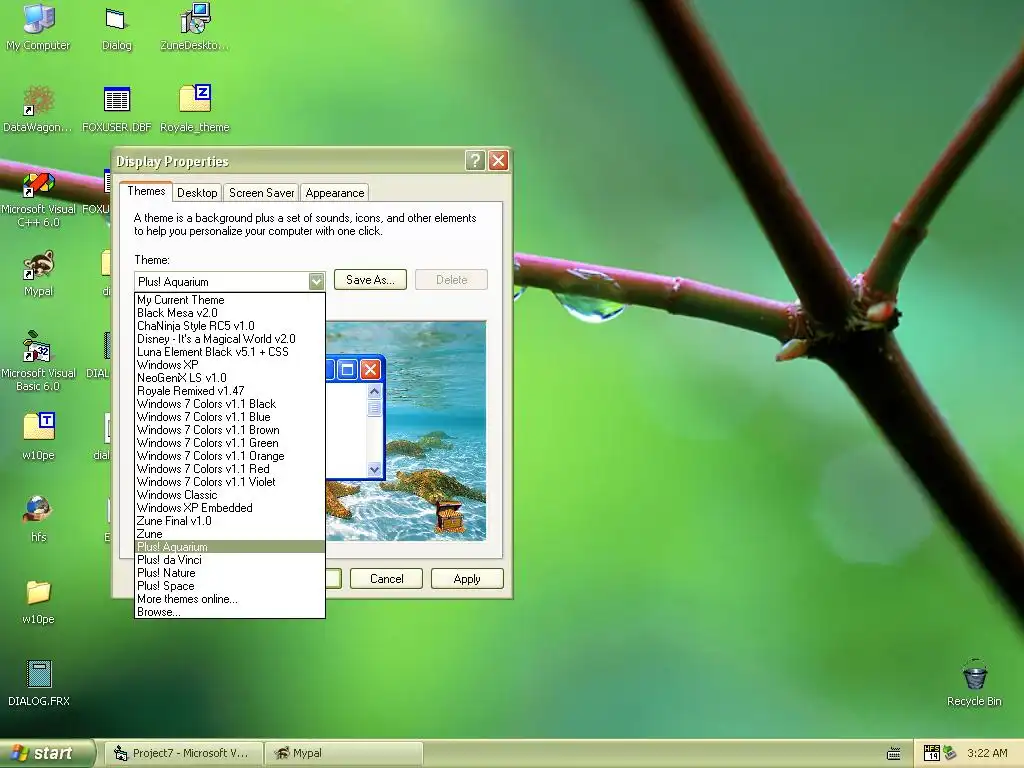Click the Cancel button
Image resolution: width=1024 pixels, height=768 pixels.
387,579
